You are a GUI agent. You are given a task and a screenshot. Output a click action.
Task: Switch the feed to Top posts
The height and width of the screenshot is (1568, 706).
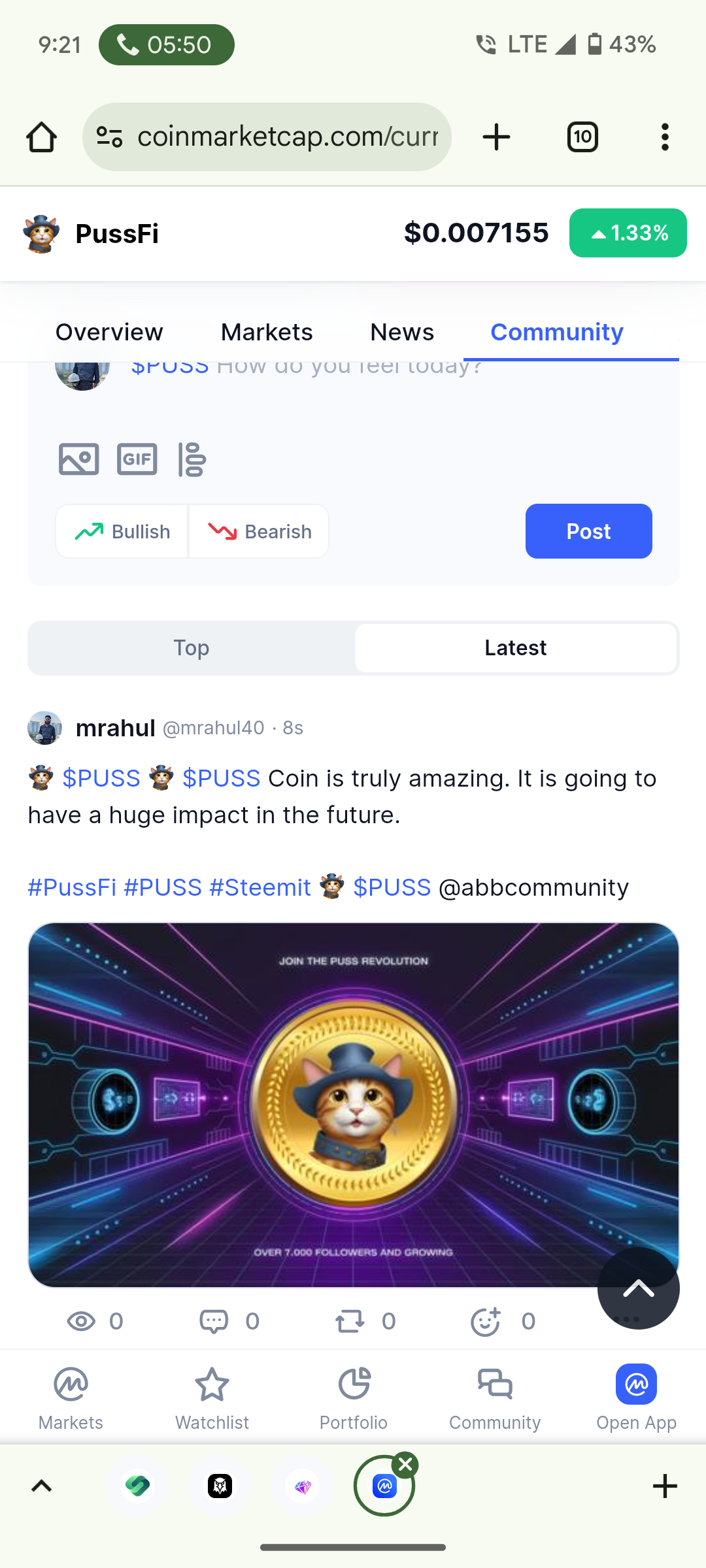[x=192, y=648]
